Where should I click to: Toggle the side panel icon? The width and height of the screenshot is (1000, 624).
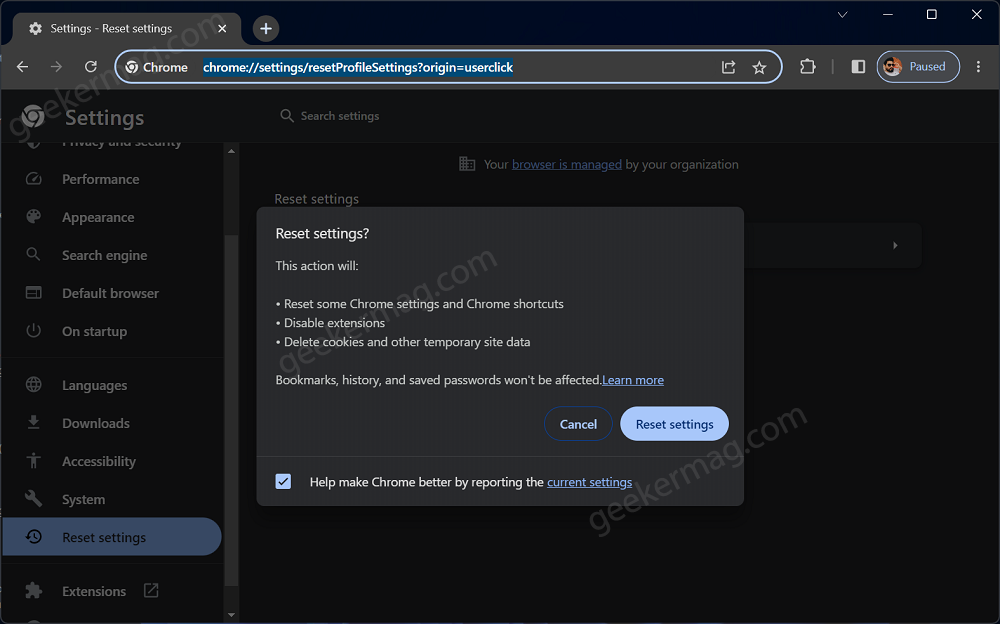click(x=858, y=66)
